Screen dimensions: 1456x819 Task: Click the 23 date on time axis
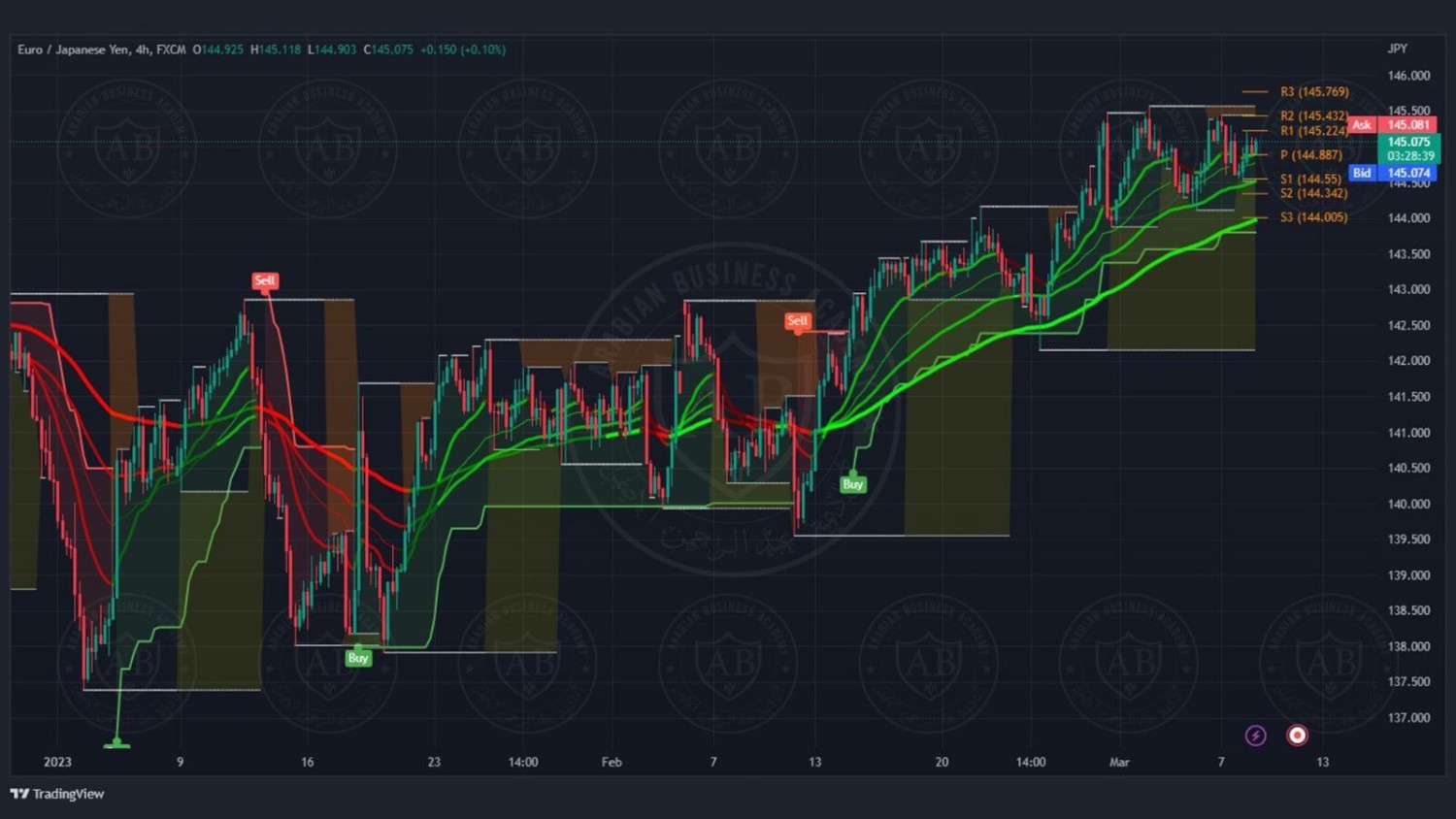434,762
